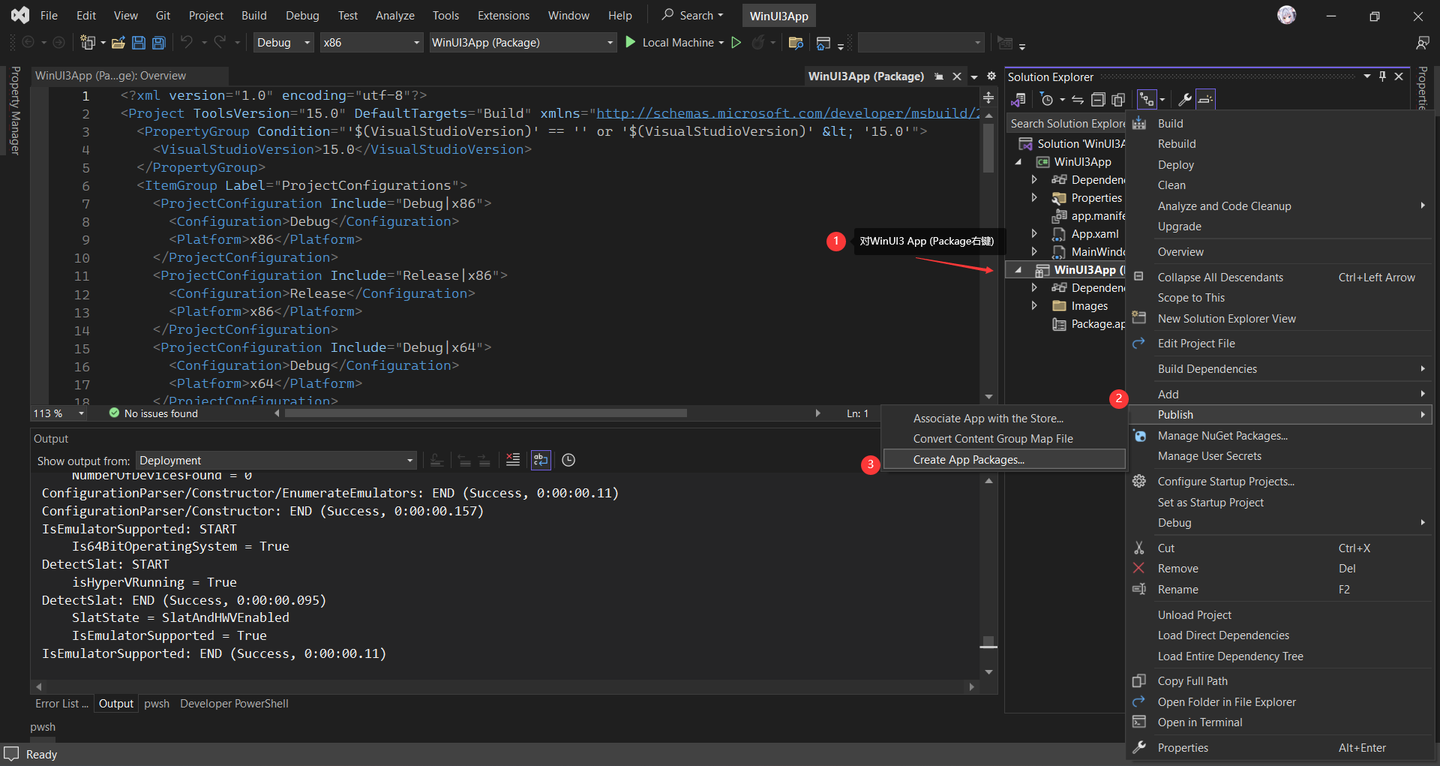Click the Search Solution Explorer input field
This screenshot has width=1440, height=766.
pos(1066,124)
